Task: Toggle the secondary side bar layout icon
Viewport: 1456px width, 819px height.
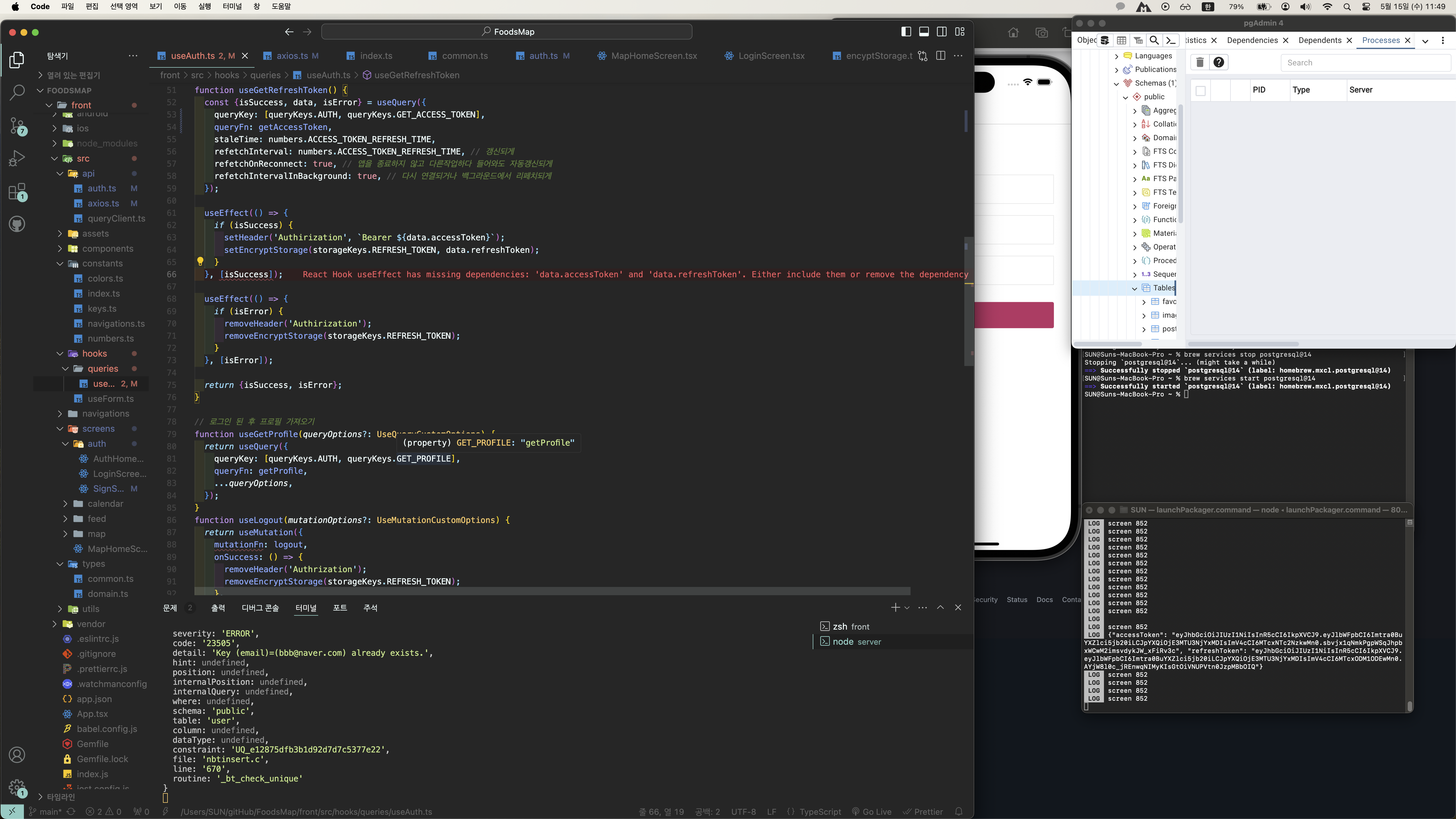Action: coord(942,32)
